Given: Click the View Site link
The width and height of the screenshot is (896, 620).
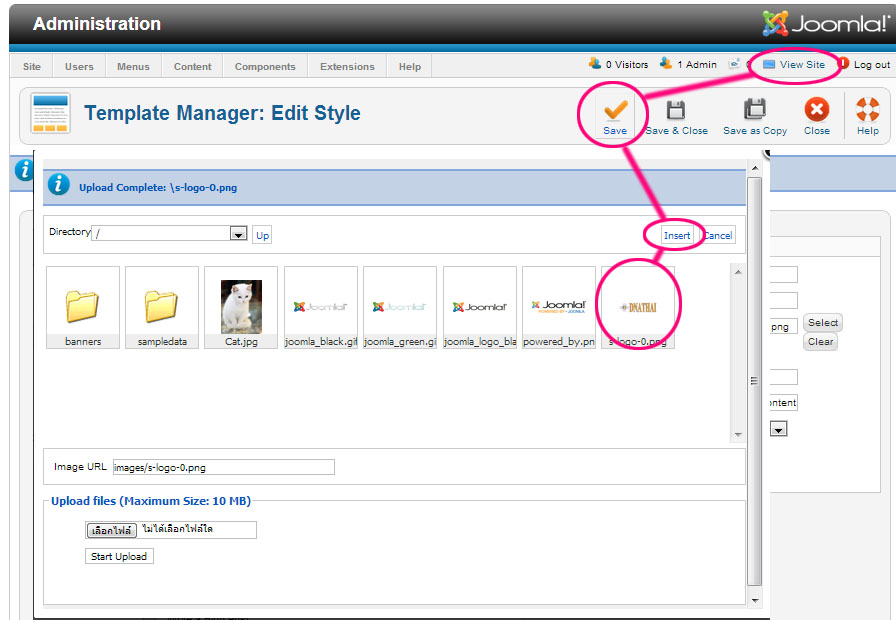Looking at the screenshot, I should [802, 65].
